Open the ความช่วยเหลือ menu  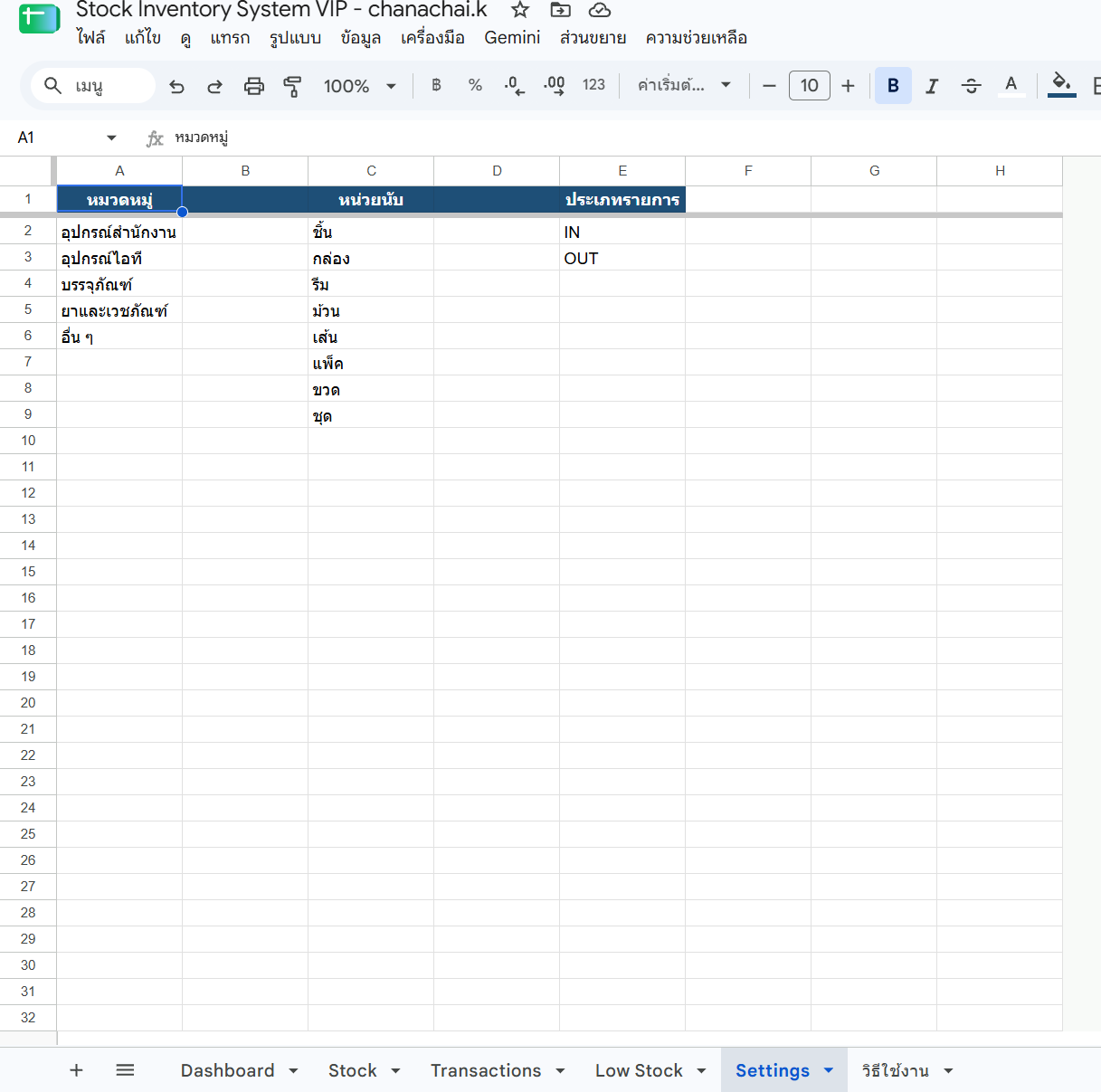[x=696, y=38]
